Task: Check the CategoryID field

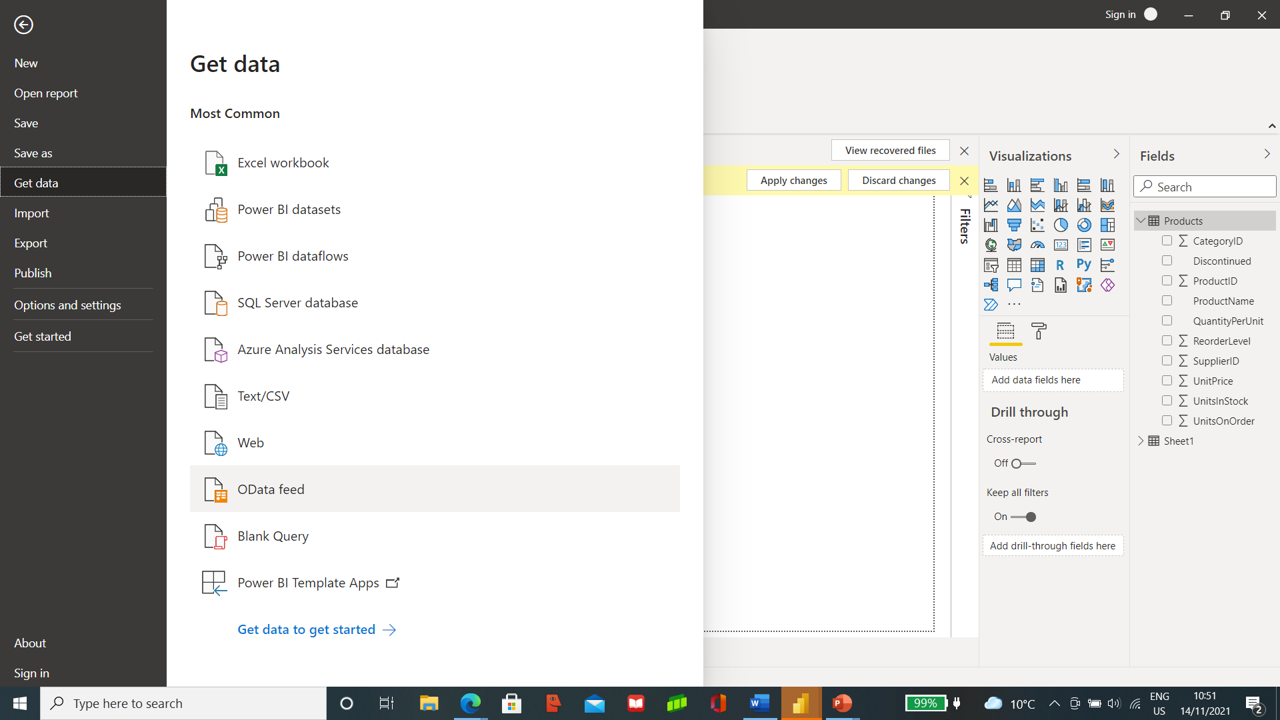Action: 1167,241
